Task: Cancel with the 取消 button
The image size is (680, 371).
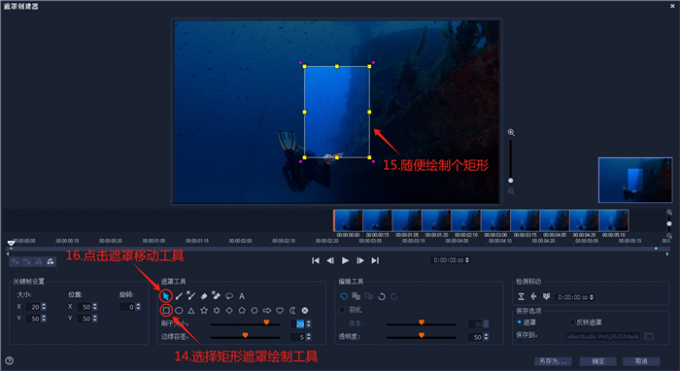Action: click(x=641, y=361)
